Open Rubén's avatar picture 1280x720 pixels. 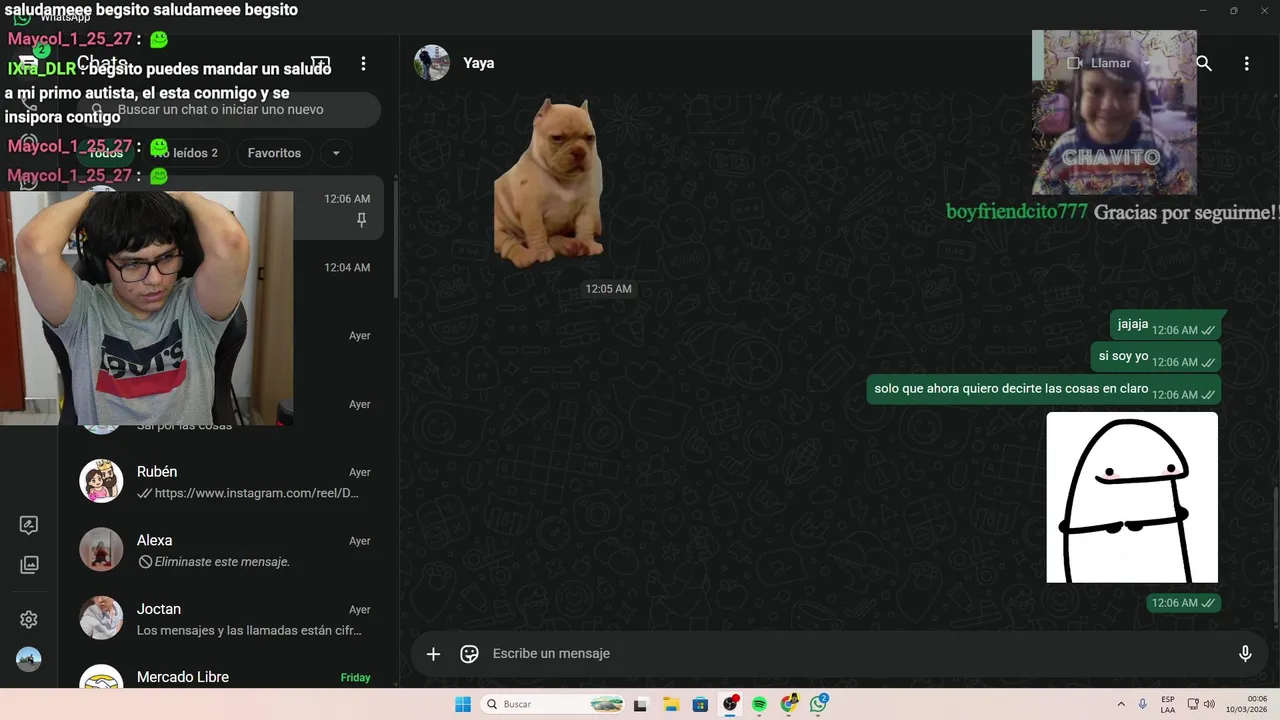coord(101,481)
